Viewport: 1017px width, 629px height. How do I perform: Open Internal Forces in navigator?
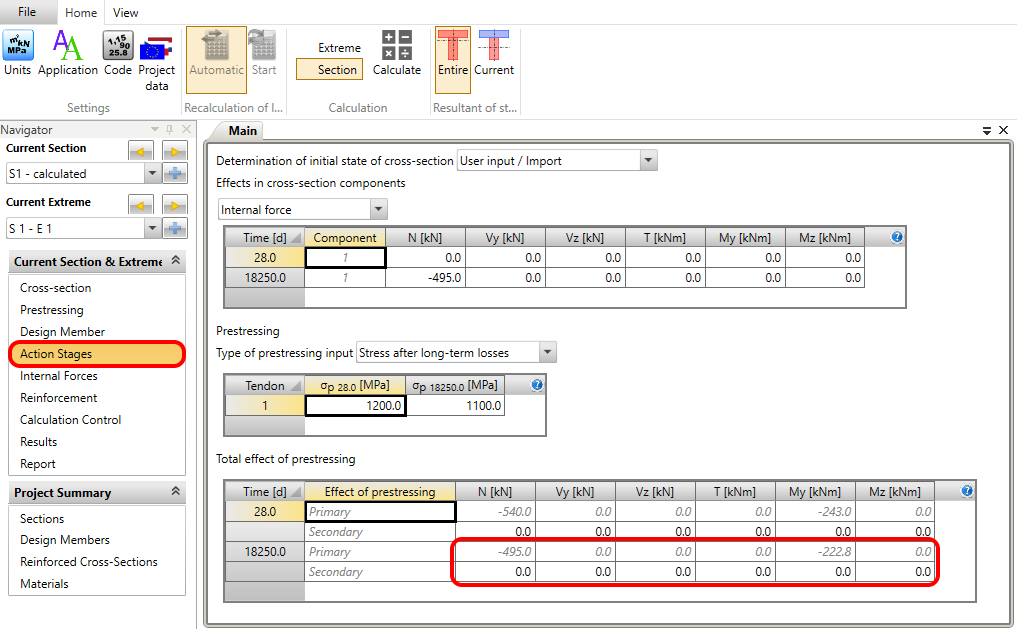[x=59, y=376]
